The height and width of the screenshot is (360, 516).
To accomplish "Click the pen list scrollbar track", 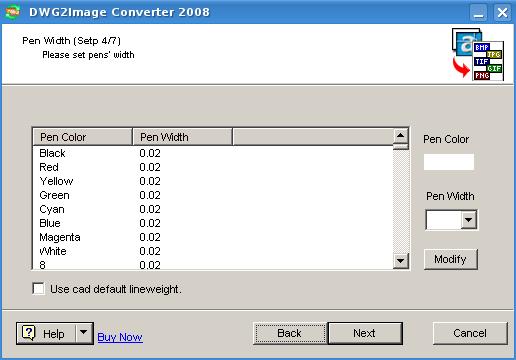I will pyautogui.click(x=401, y=202).
